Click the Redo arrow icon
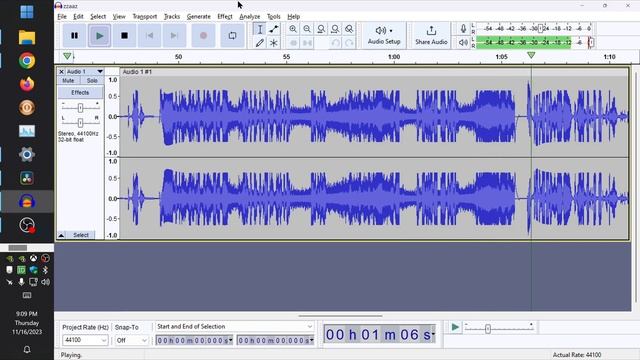 (349, 42)
